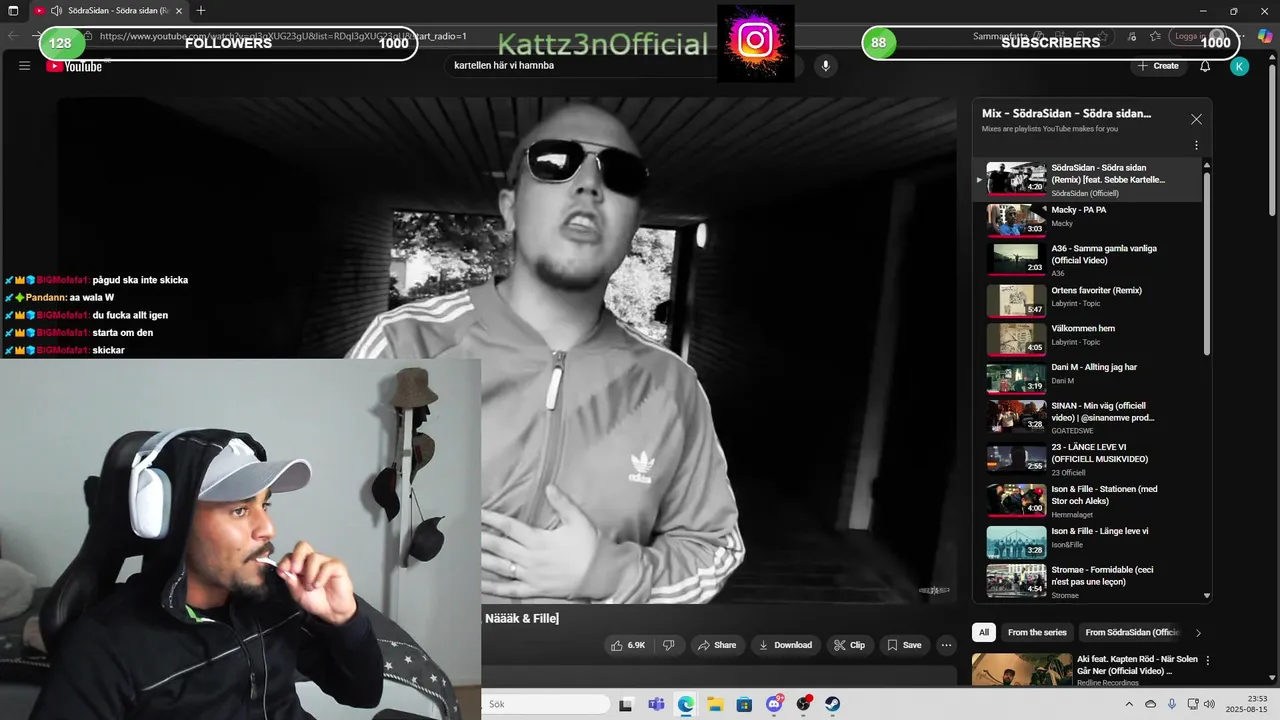Show more filter chips with the arrow
This screenshot has height=720, width=1280.
tap(1198, 632)
